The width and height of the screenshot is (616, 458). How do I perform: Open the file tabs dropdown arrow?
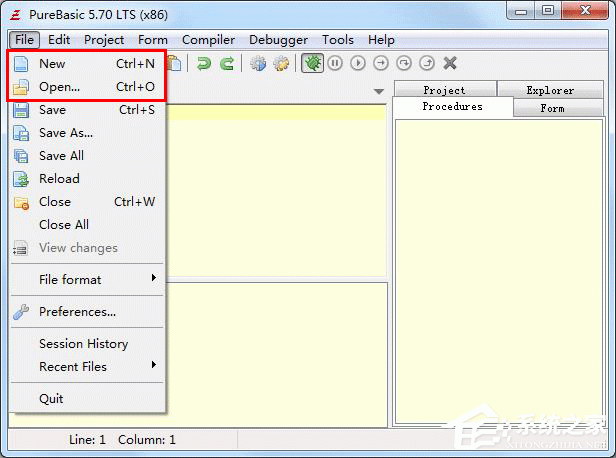[379, 92]
